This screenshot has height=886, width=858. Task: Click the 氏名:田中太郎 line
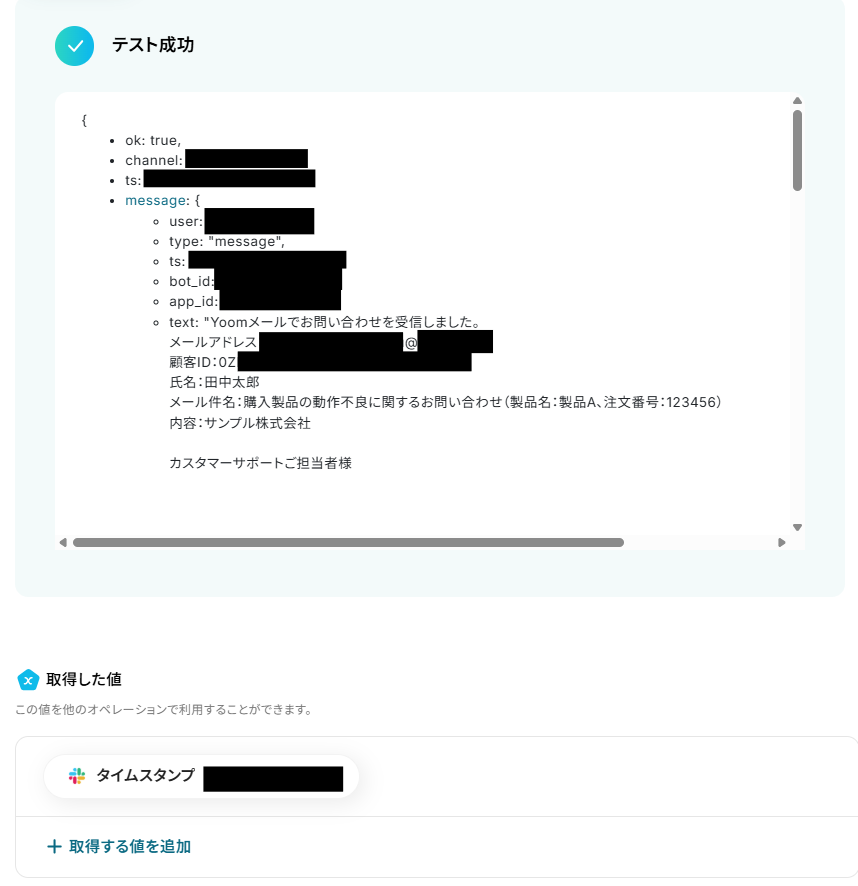coord(214,382)
